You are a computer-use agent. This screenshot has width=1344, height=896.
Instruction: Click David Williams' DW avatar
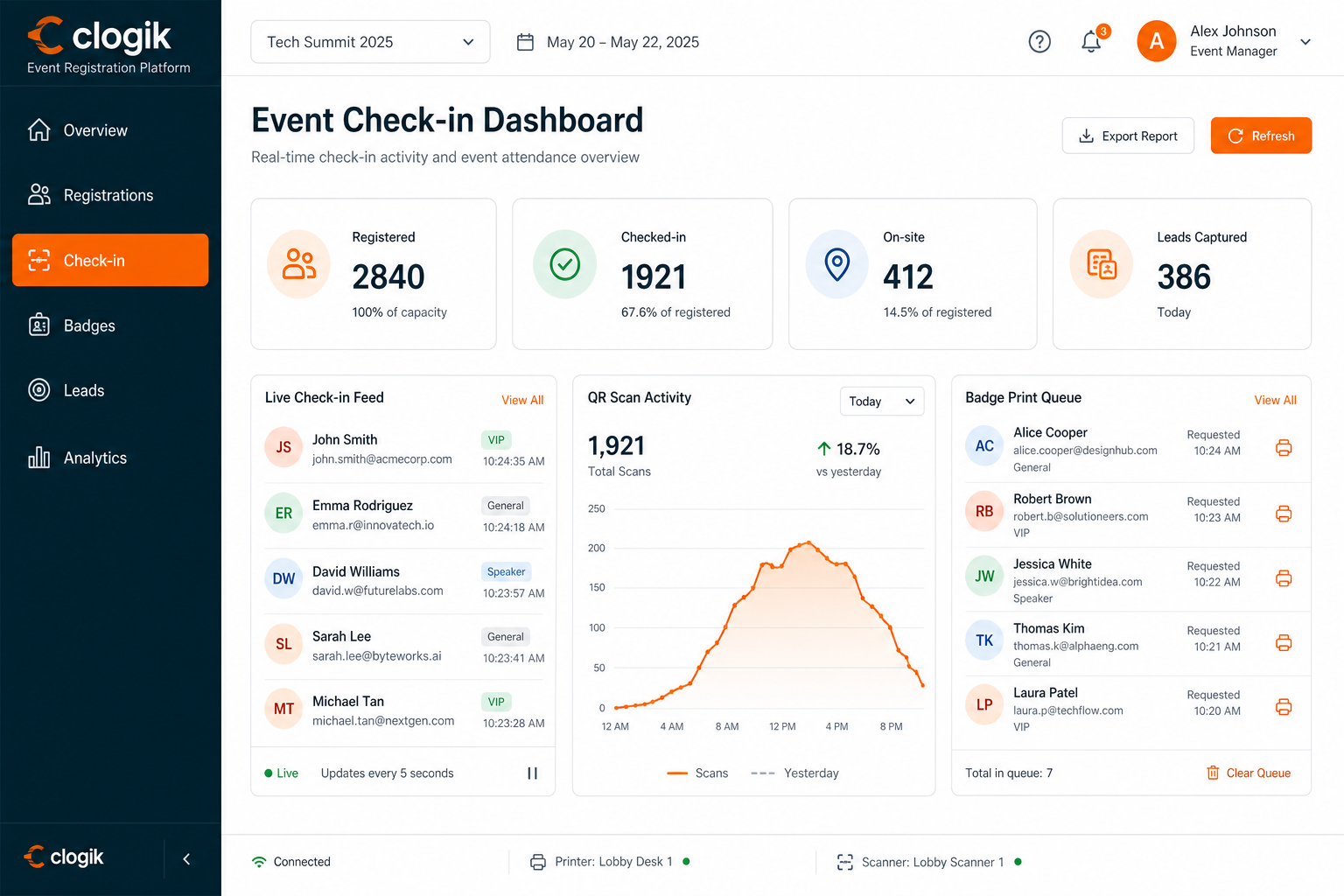283,578
